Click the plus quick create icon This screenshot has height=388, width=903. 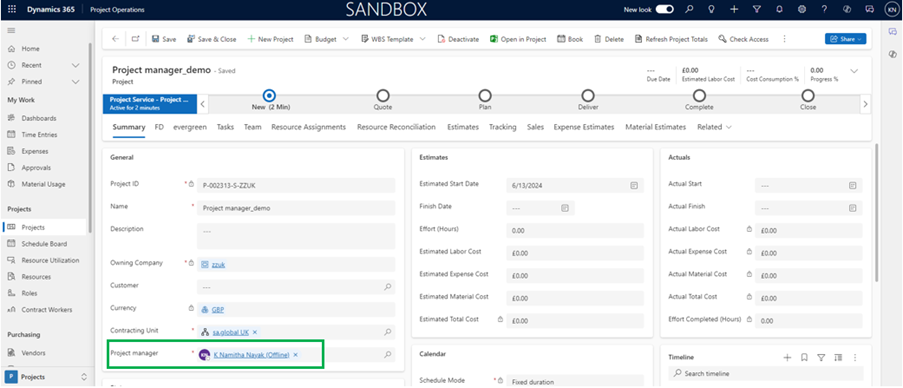click(x=734, y=9)
